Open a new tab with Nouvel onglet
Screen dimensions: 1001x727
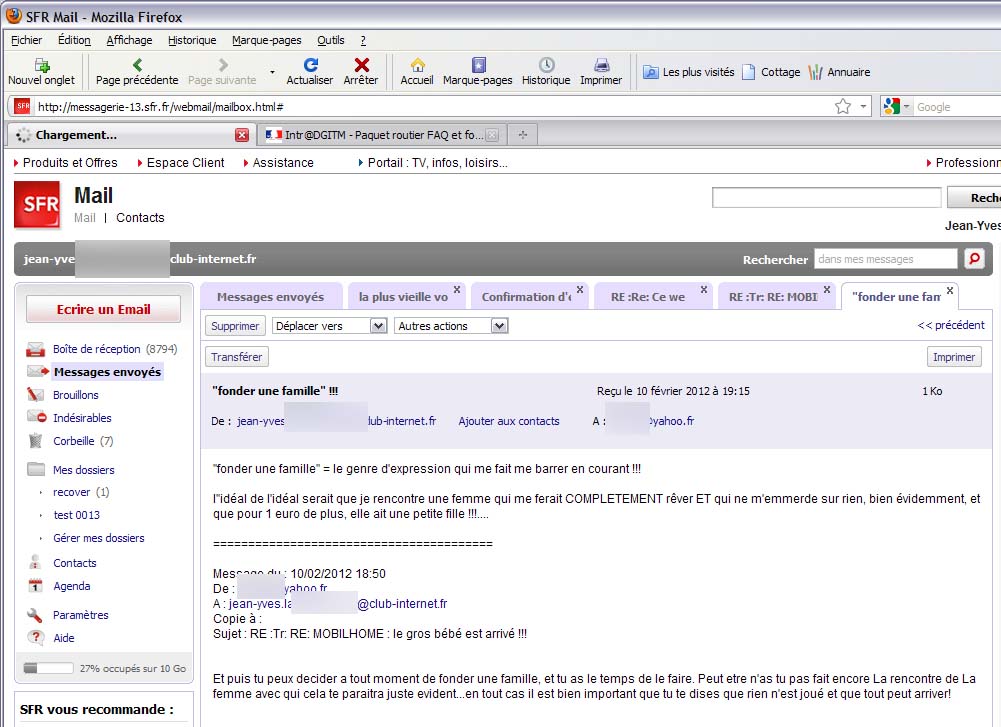41,71
